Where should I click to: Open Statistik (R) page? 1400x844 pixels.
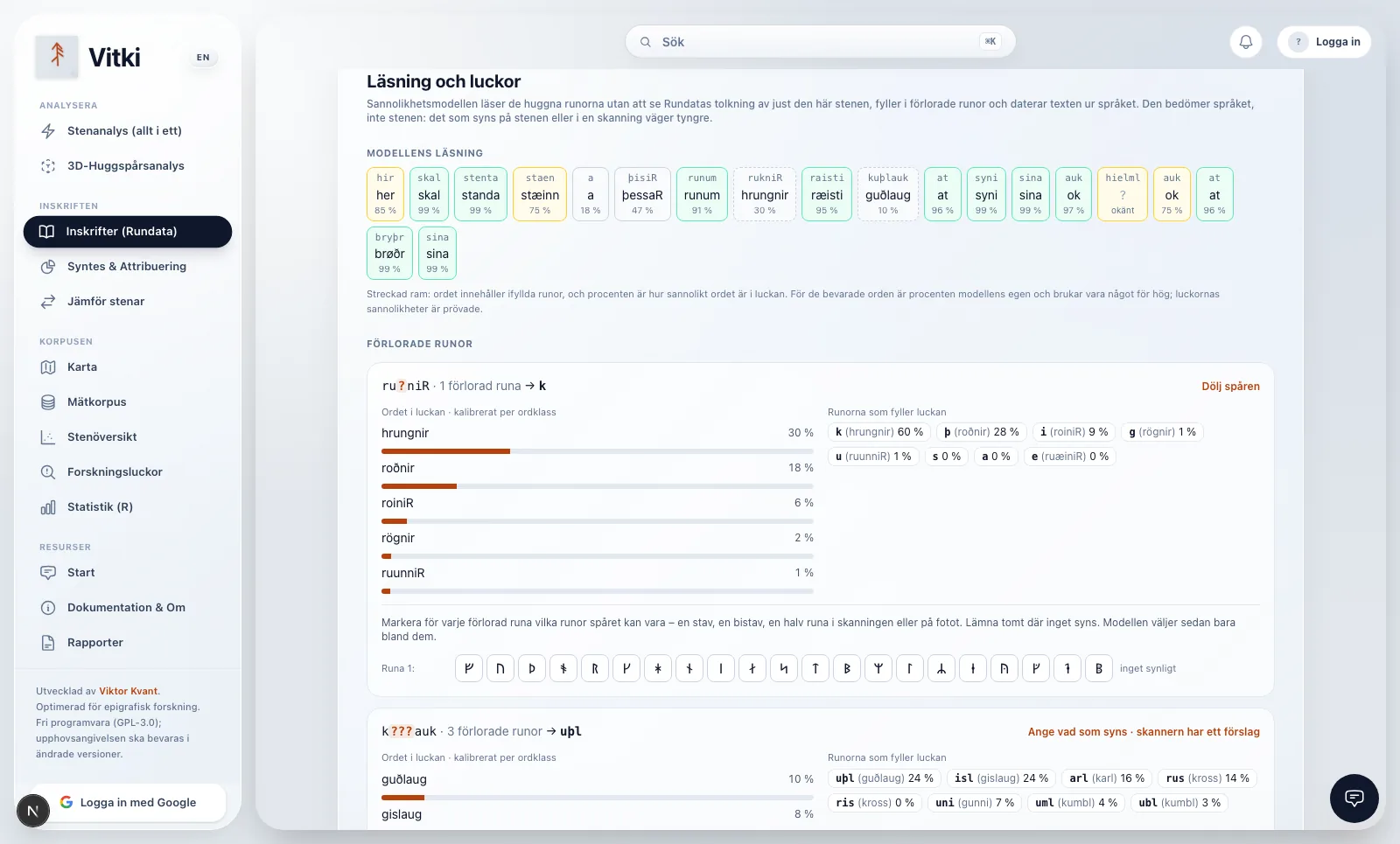pyautogui.click(x=127, y=507)
